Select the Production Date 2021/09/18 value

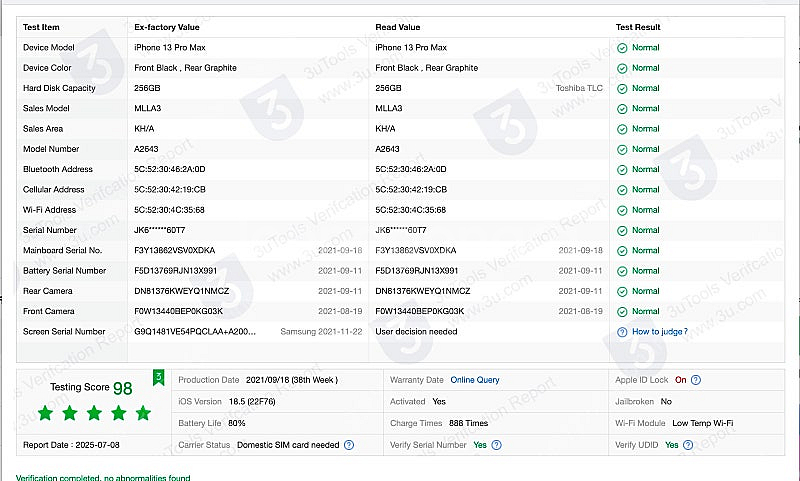292,380
